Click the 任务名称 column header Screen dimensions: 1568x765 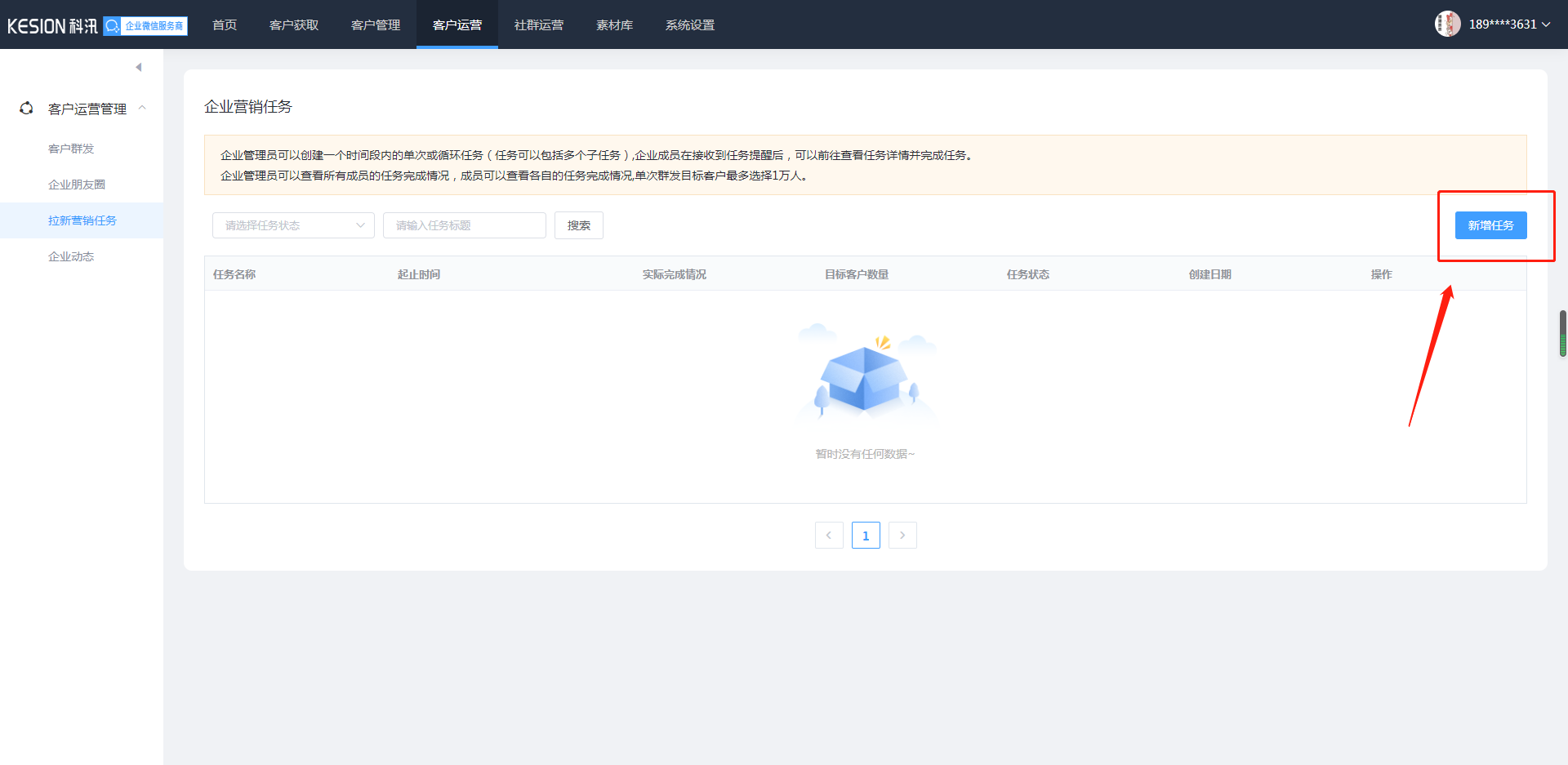coord(234,274)
